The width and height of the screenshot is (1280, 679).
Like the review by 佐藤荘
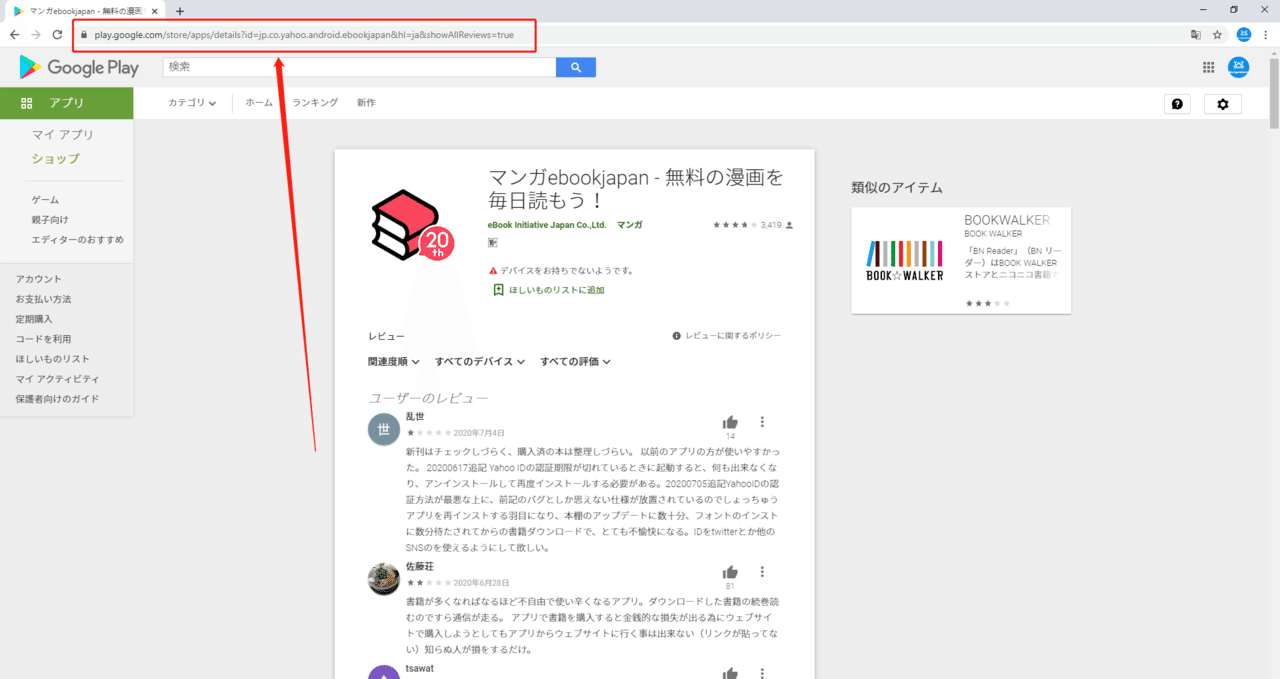pos(730,572)
